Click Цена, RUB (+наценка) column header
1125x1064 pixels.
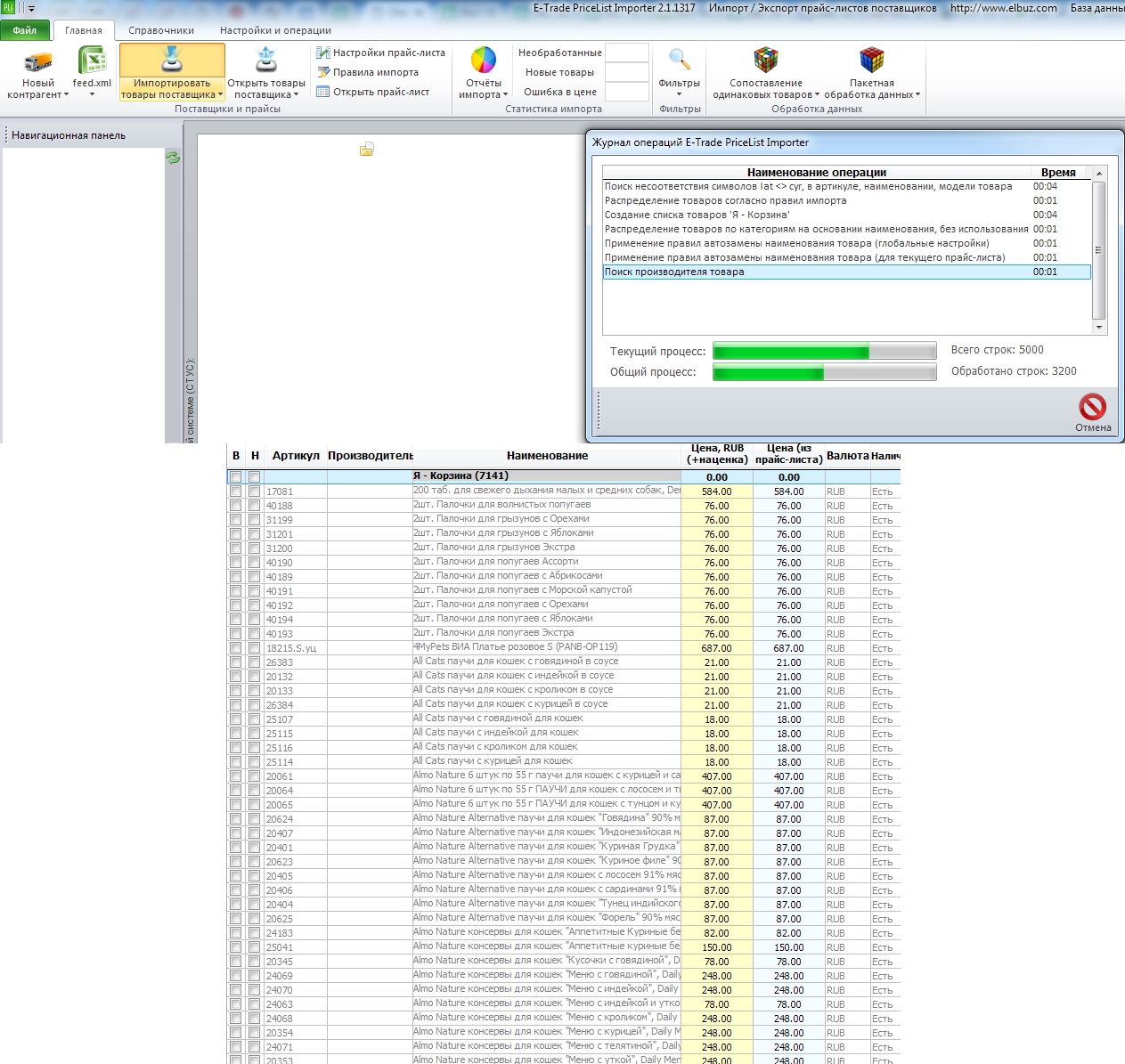coord(717,454)
